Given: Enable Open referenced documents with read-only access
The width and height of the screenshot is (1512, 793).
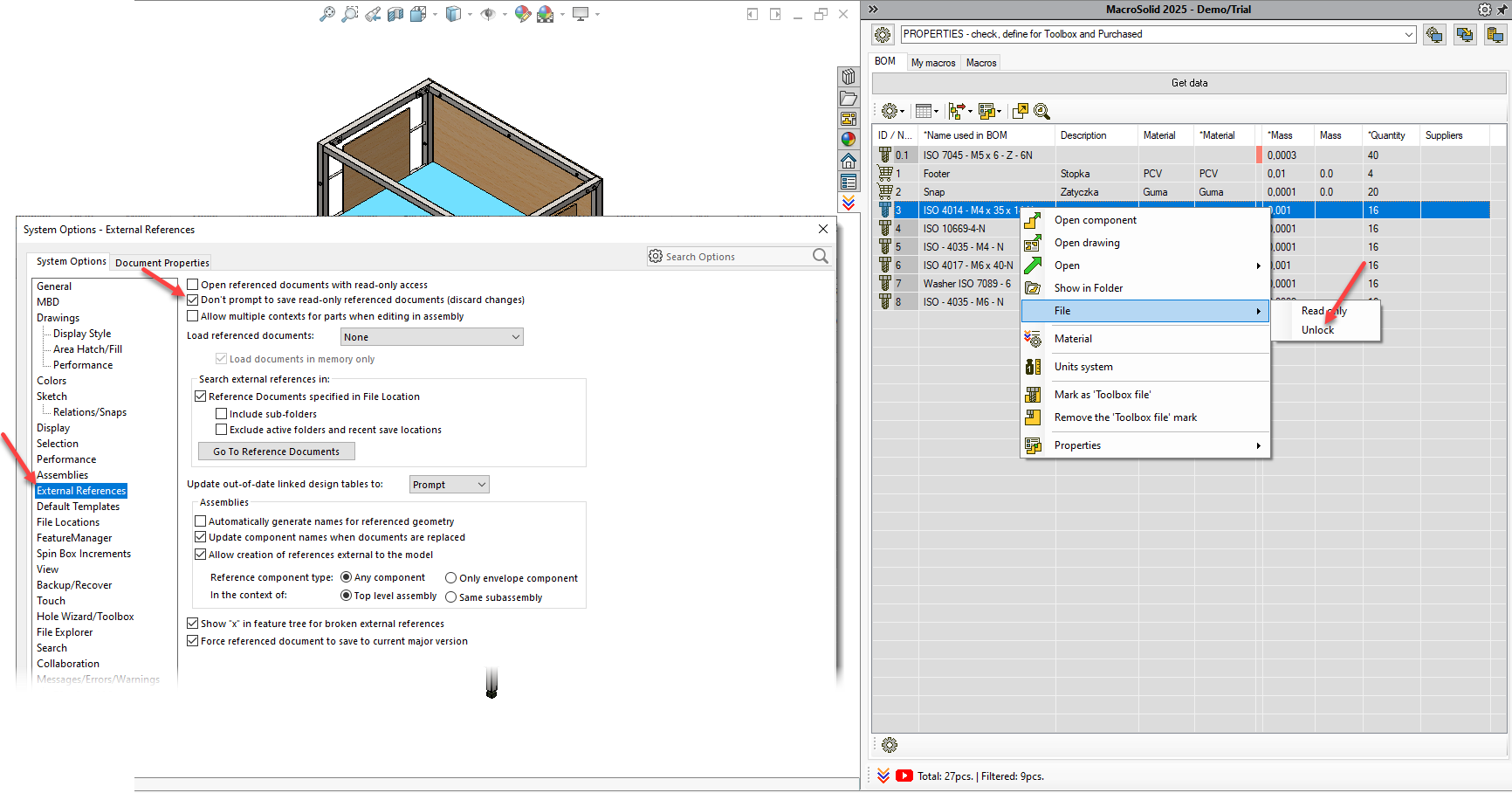Looking at the screenshot, I should click(x=193, y=285).
